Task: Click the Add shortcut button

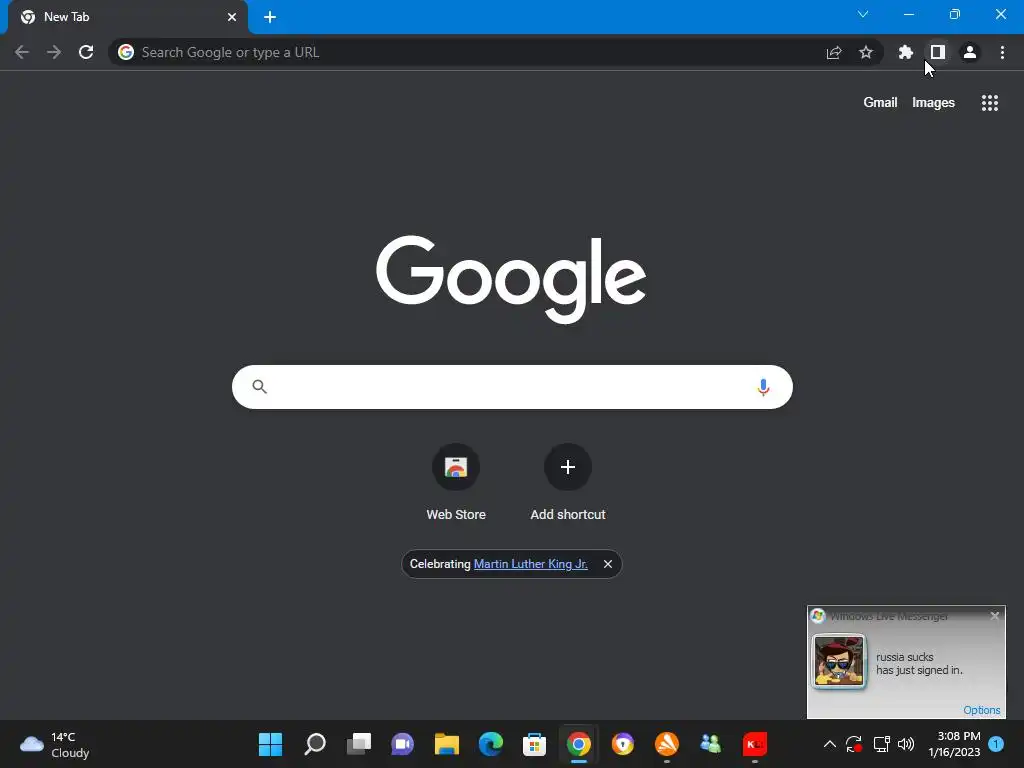Action: (x=568, y=482)
